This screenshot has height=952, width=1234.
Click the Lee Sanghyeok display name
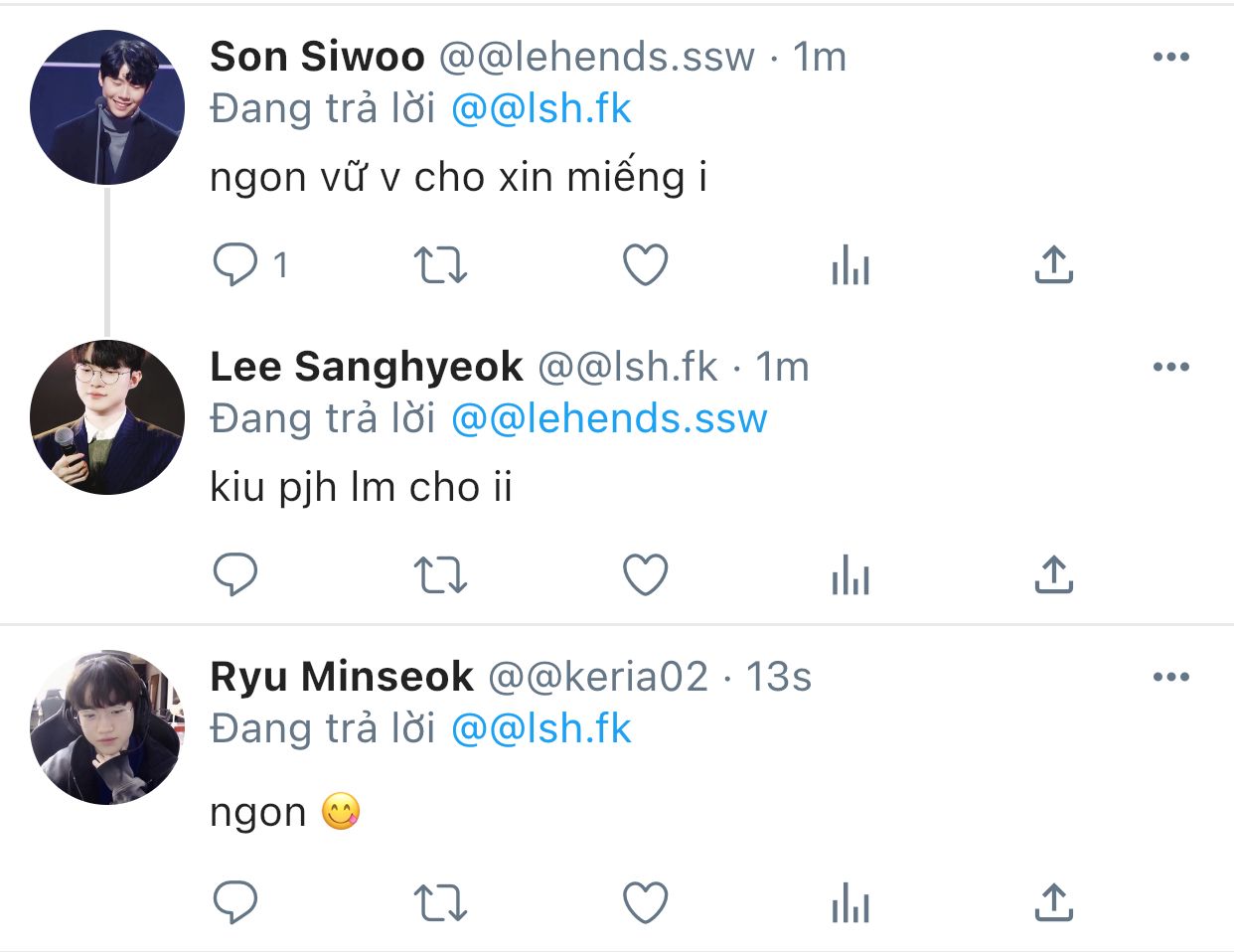366,367
